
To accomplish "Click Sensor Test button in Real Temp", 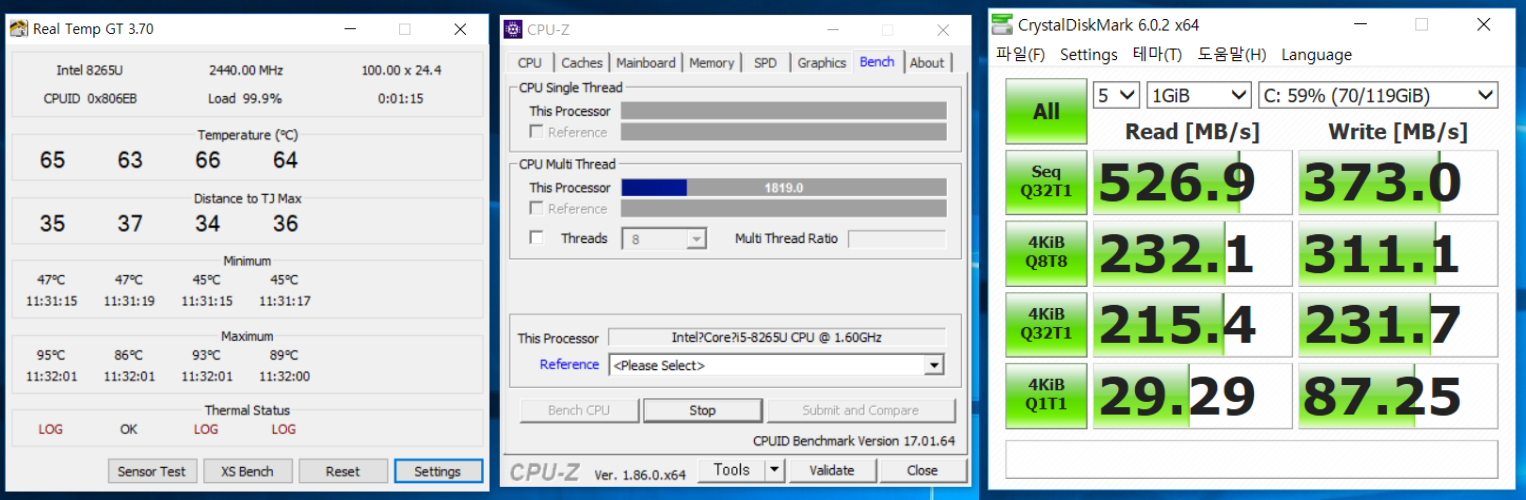I will pos(152,471).
